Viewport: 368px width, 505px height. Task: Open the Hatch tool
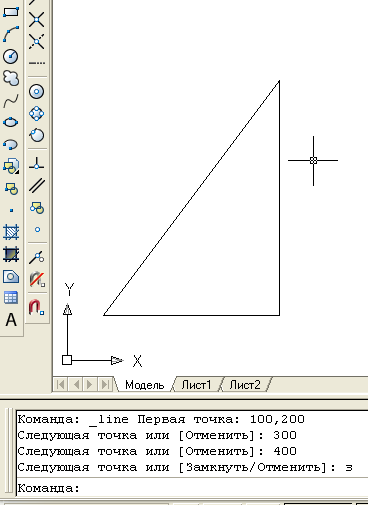[11, 232]
